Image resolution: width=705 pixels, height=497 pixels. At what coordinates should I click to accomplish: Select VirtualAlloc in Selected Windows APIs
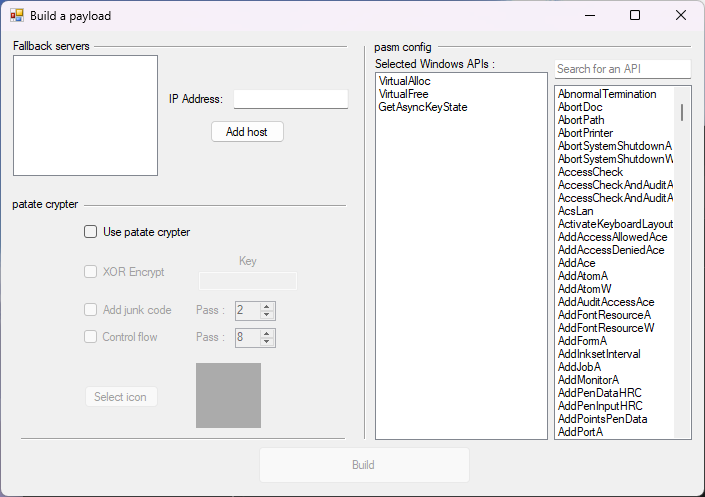click(x=404, y=81)
